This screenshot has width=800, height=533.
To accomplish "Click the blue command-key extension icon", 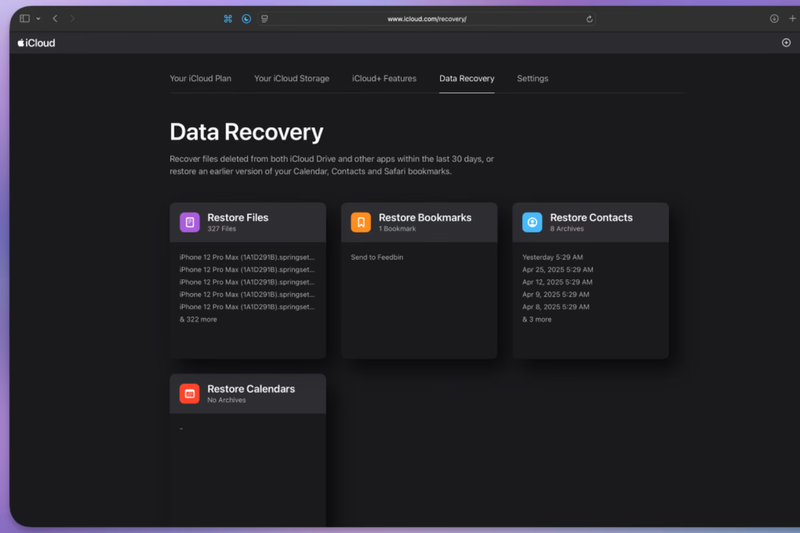I will (228, 19).
